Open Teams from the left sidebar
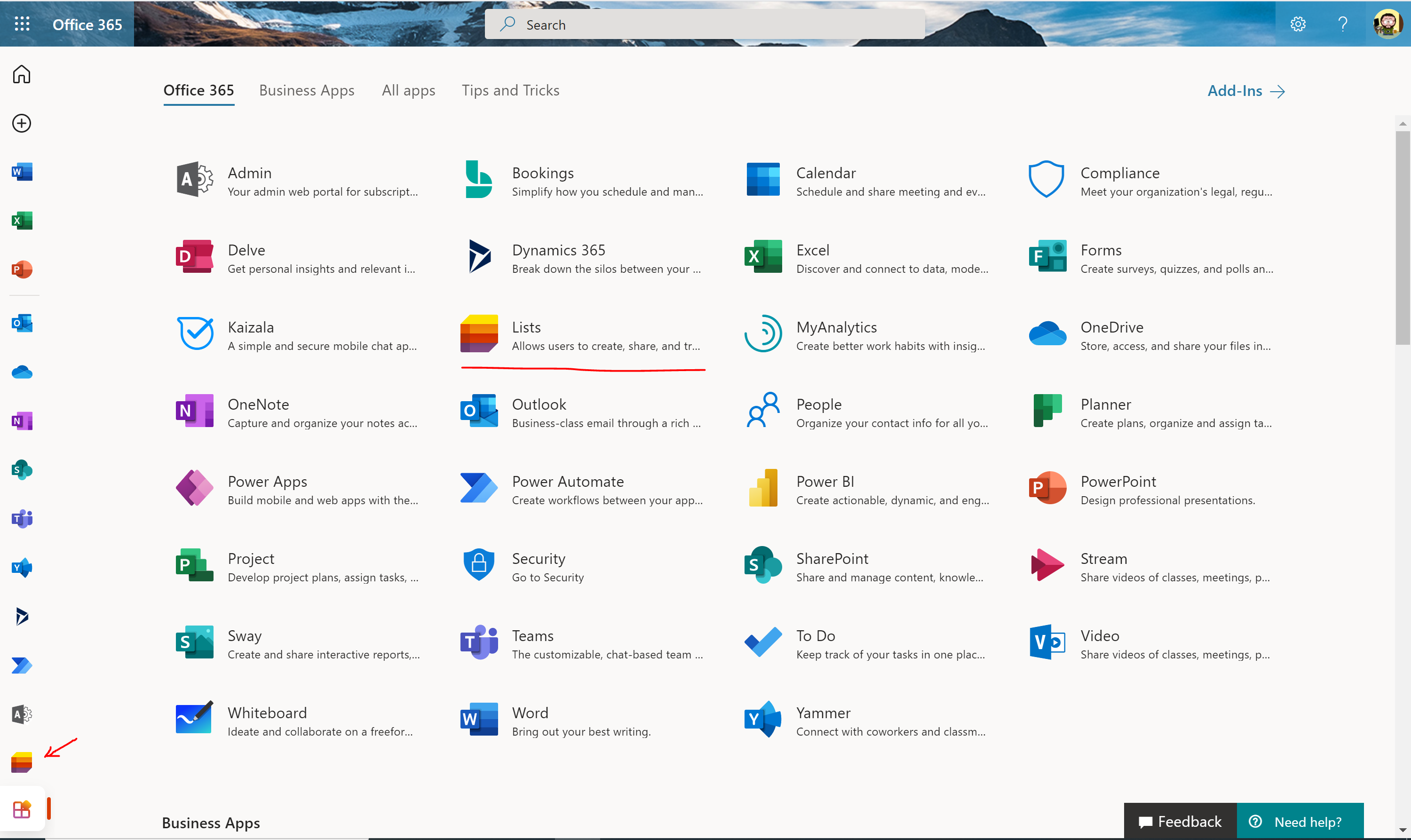Screen dimensions: 1411x840 [x=22, y=519]
